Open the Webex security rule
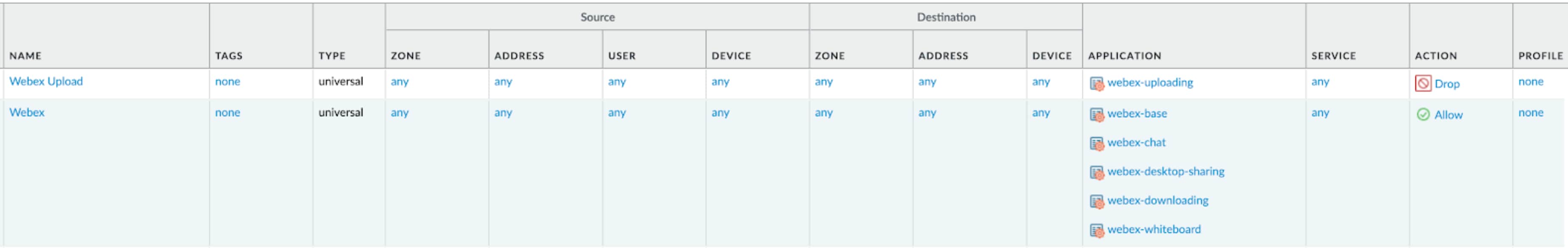Viewport: 1568px width, 248px height. pyautogui.click(x=27, y=113)
